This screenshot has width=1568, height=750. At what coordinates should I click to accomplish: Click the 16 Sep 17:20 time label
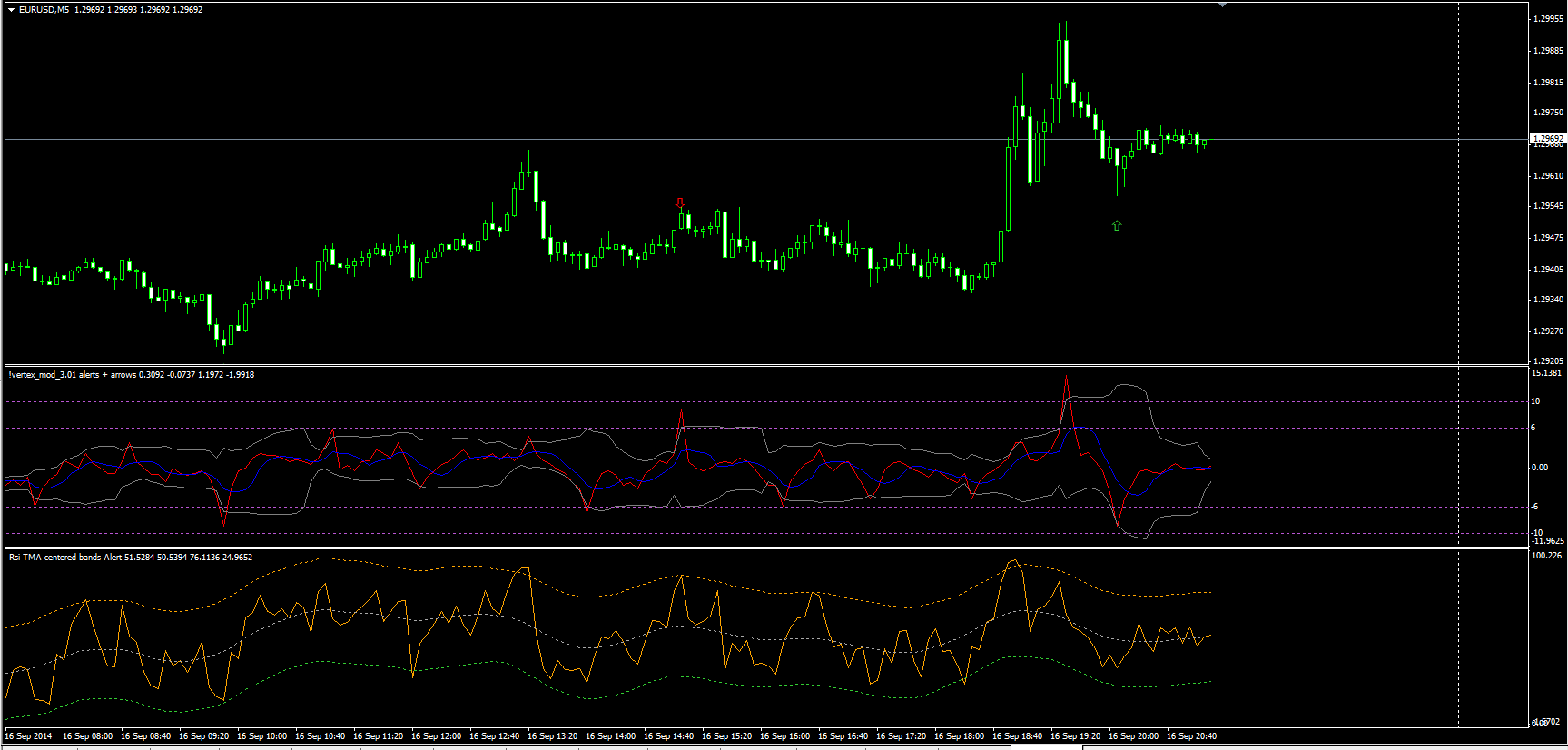click(x=902, y=736)
